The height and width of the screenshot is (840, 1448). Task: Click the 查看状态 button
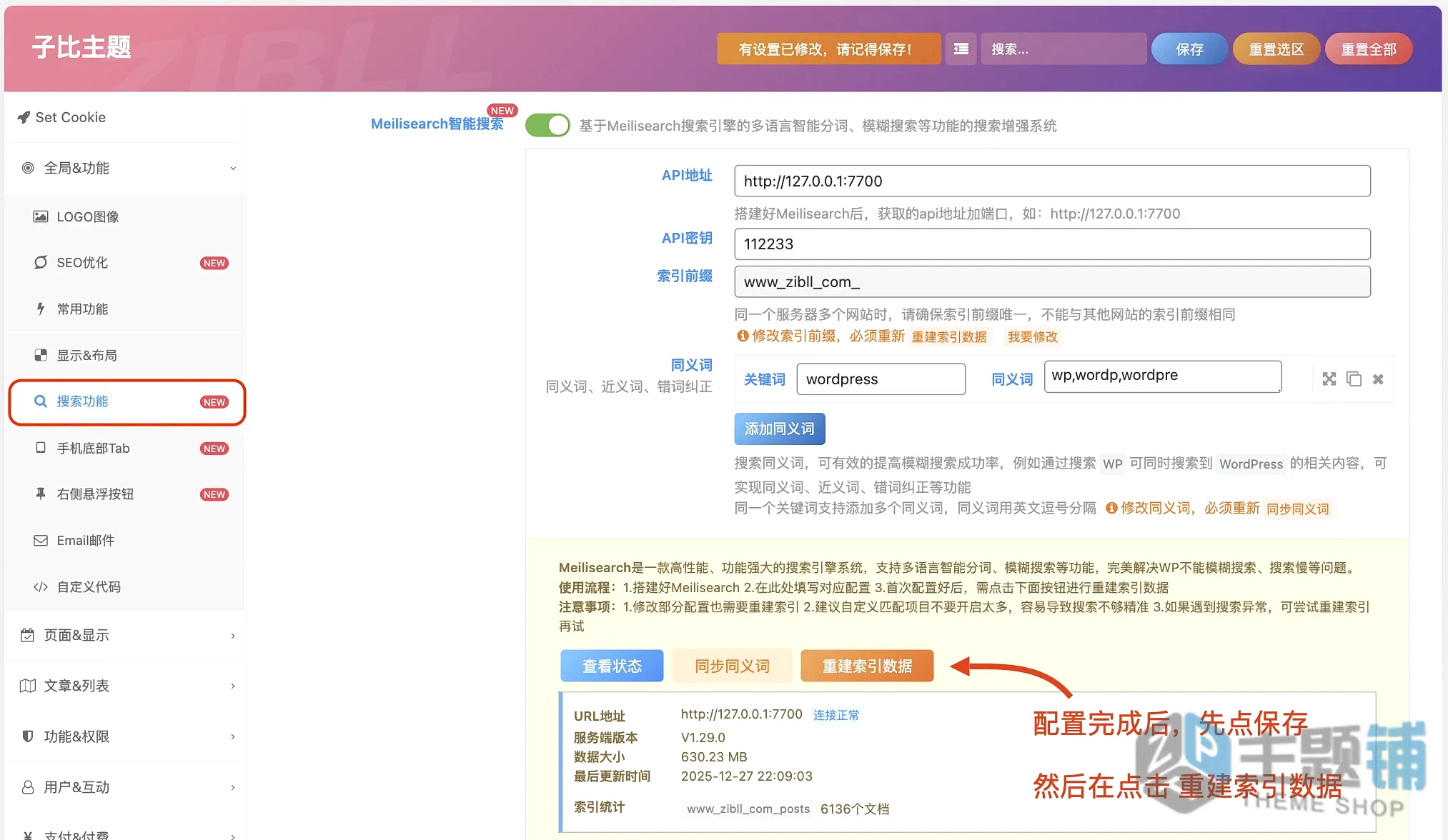tap(612, 666)
